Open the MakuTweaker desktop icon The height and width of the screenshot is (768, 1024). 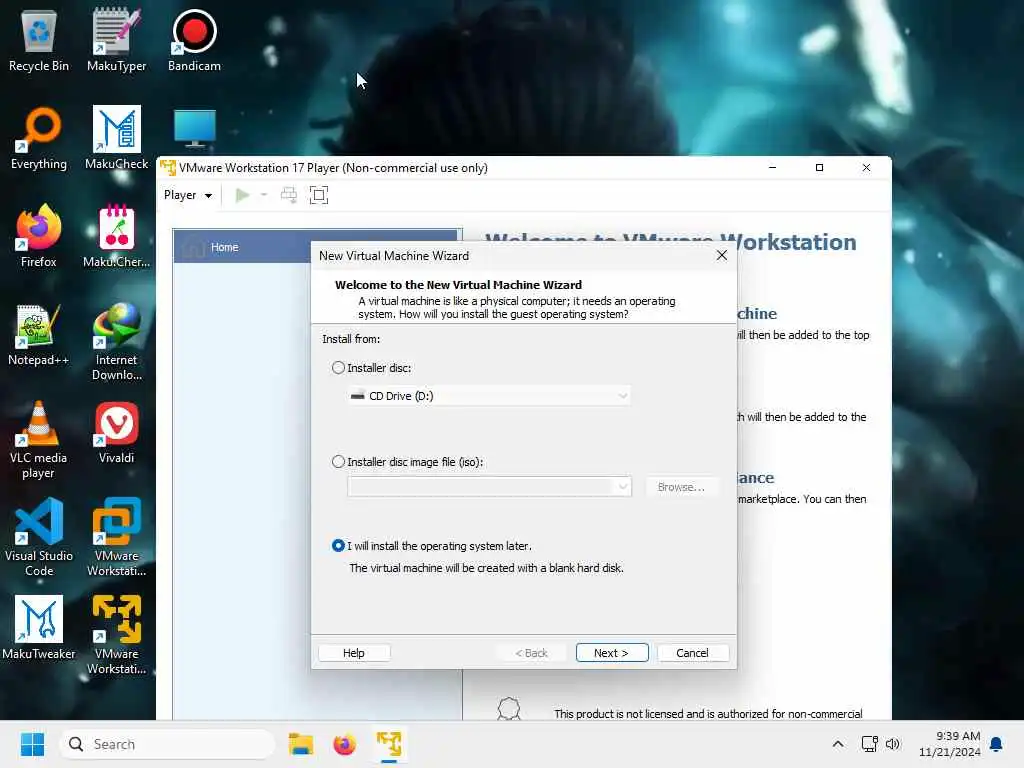[39, 628]
